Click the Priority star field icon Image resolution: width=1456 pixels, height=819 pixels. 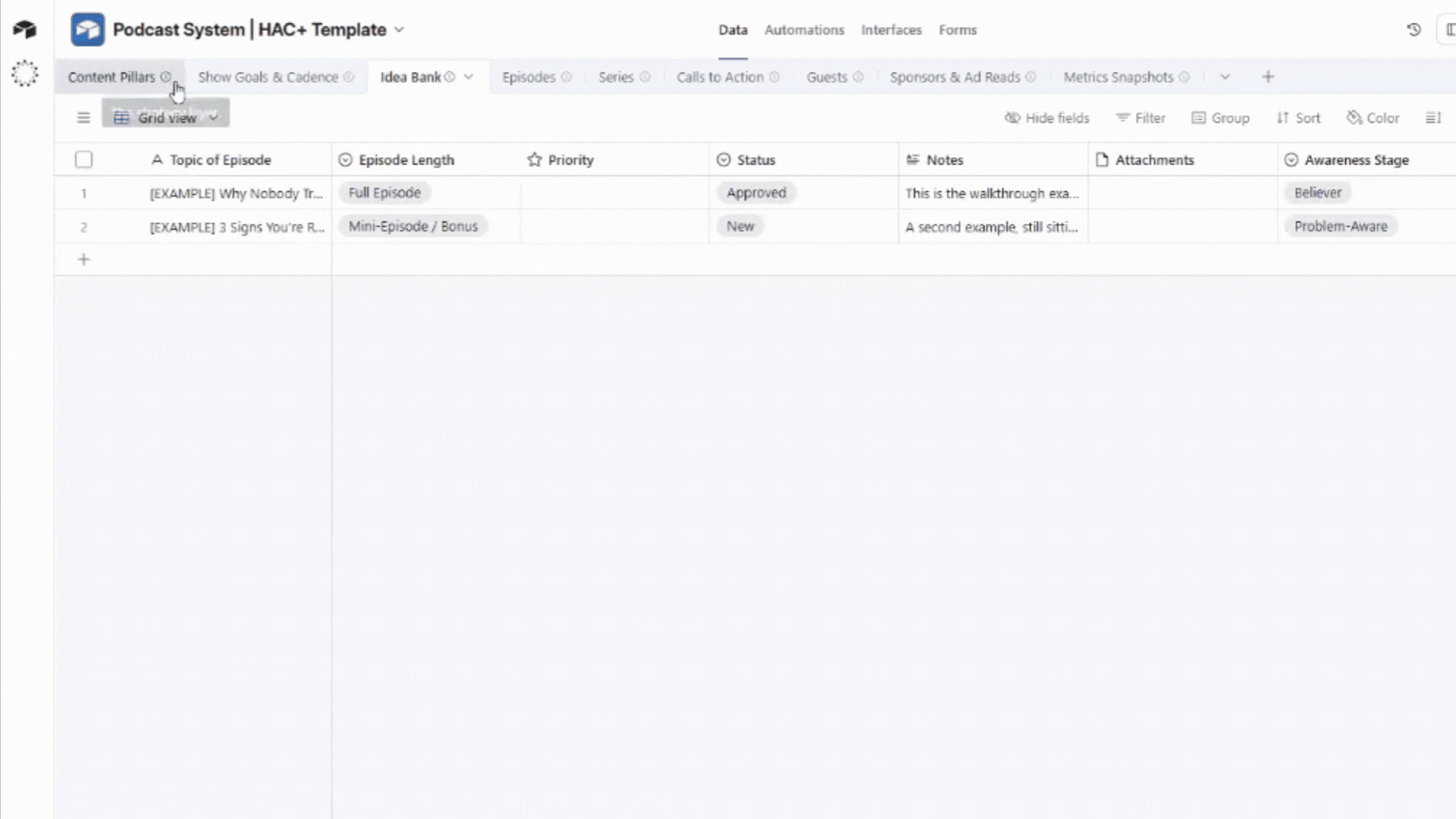(x=535, y=160)
